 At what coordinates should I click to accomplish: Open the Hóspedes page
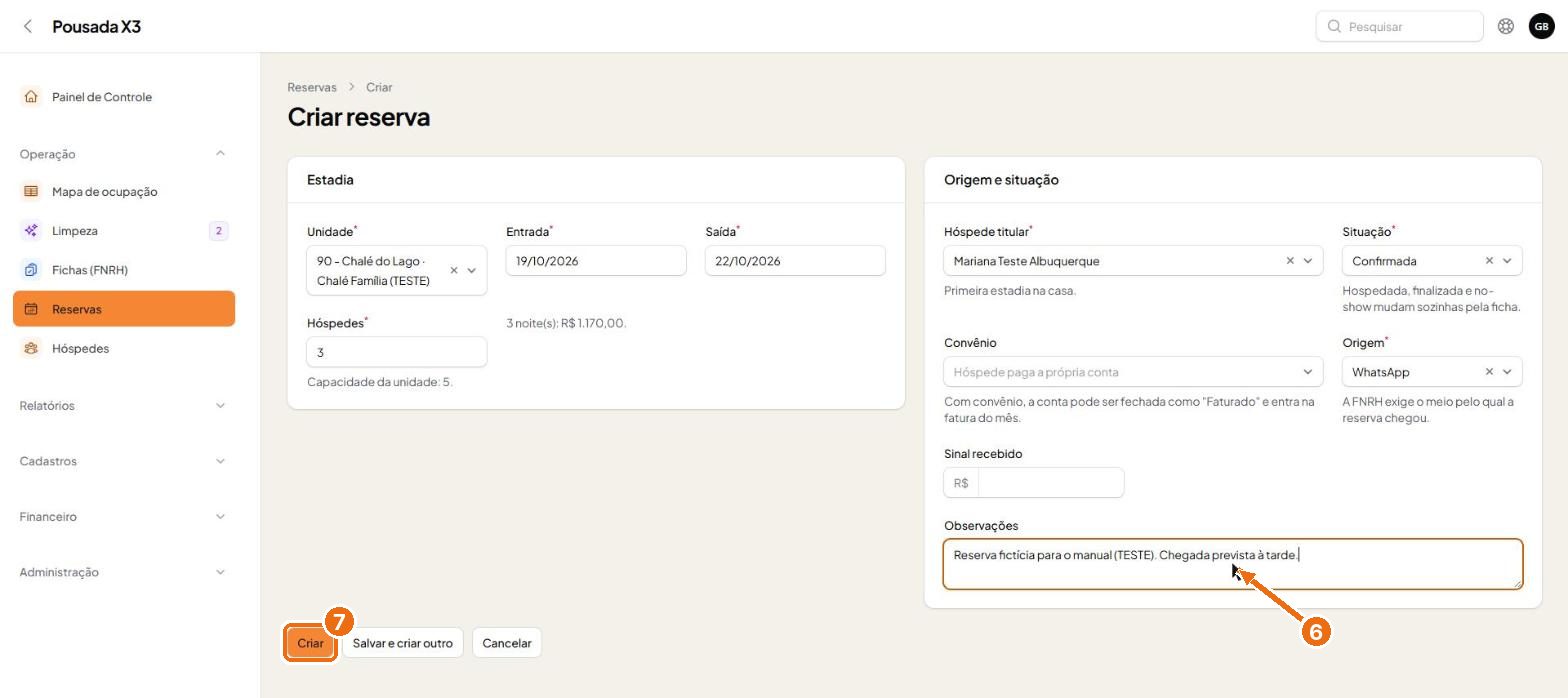(124, 349)
